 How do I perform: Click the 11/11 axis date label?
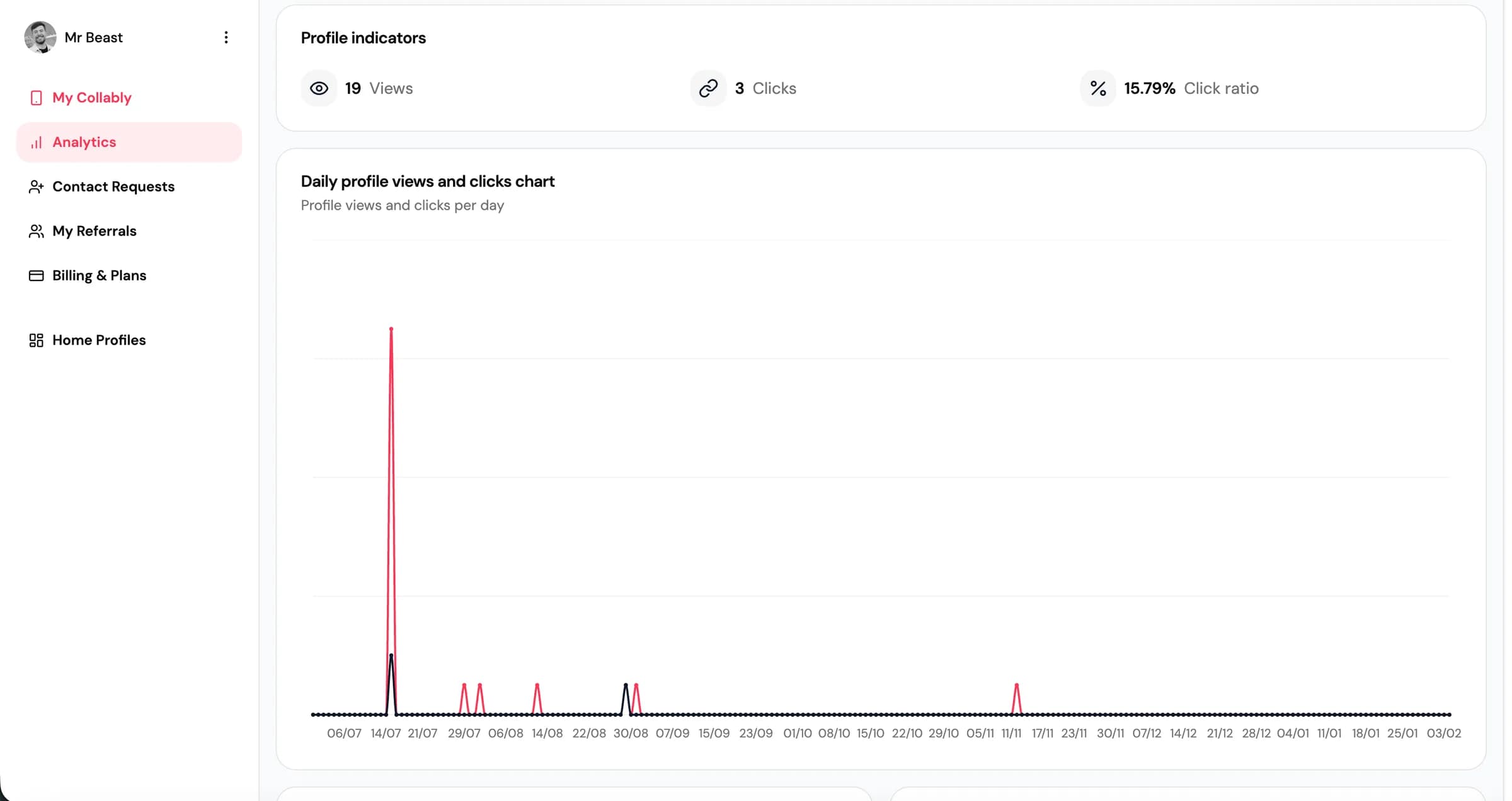pos(1011,734)
